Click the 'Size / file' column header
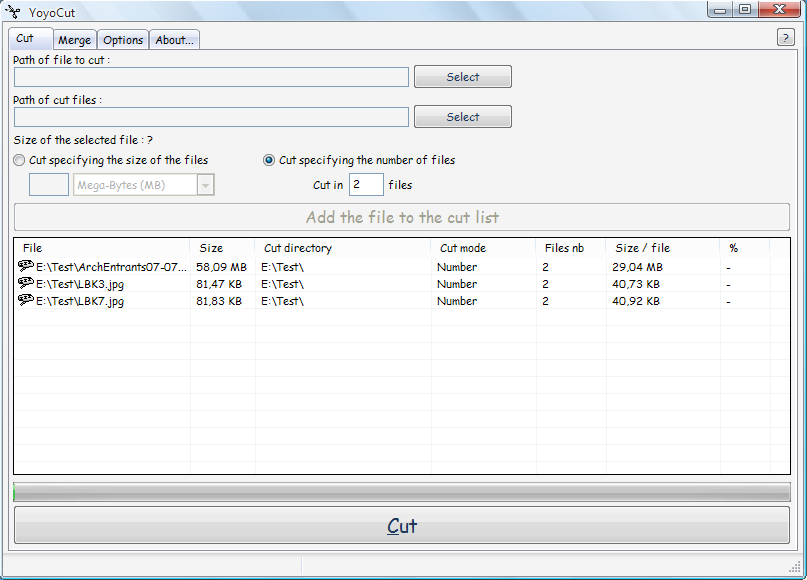This screenshot has height=580, width=807. [x=663, y=248]
